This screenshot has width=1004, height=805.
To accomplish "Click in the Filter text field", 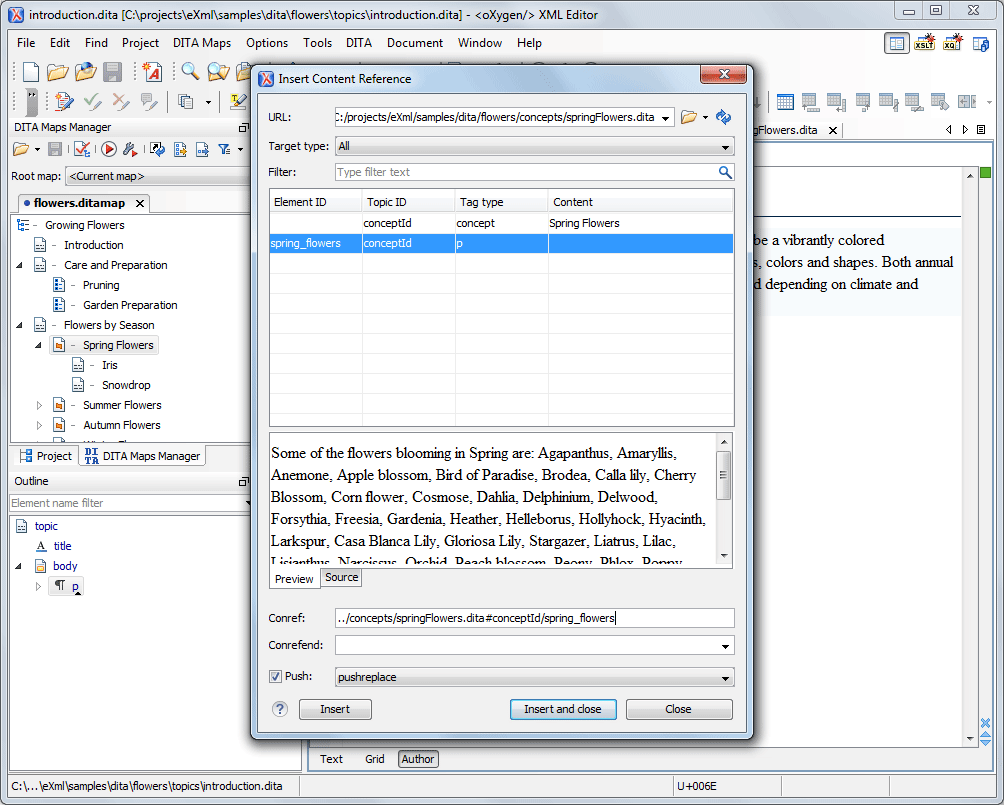I will 525,172.
